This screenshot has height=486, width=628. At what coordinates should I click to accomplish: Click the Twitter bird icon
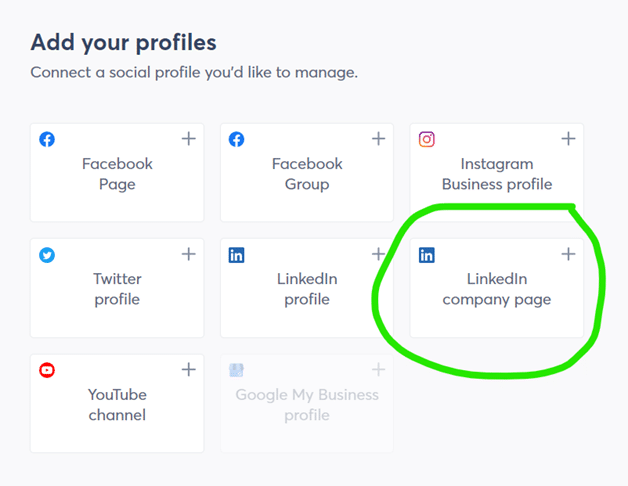tap(47, 255)
